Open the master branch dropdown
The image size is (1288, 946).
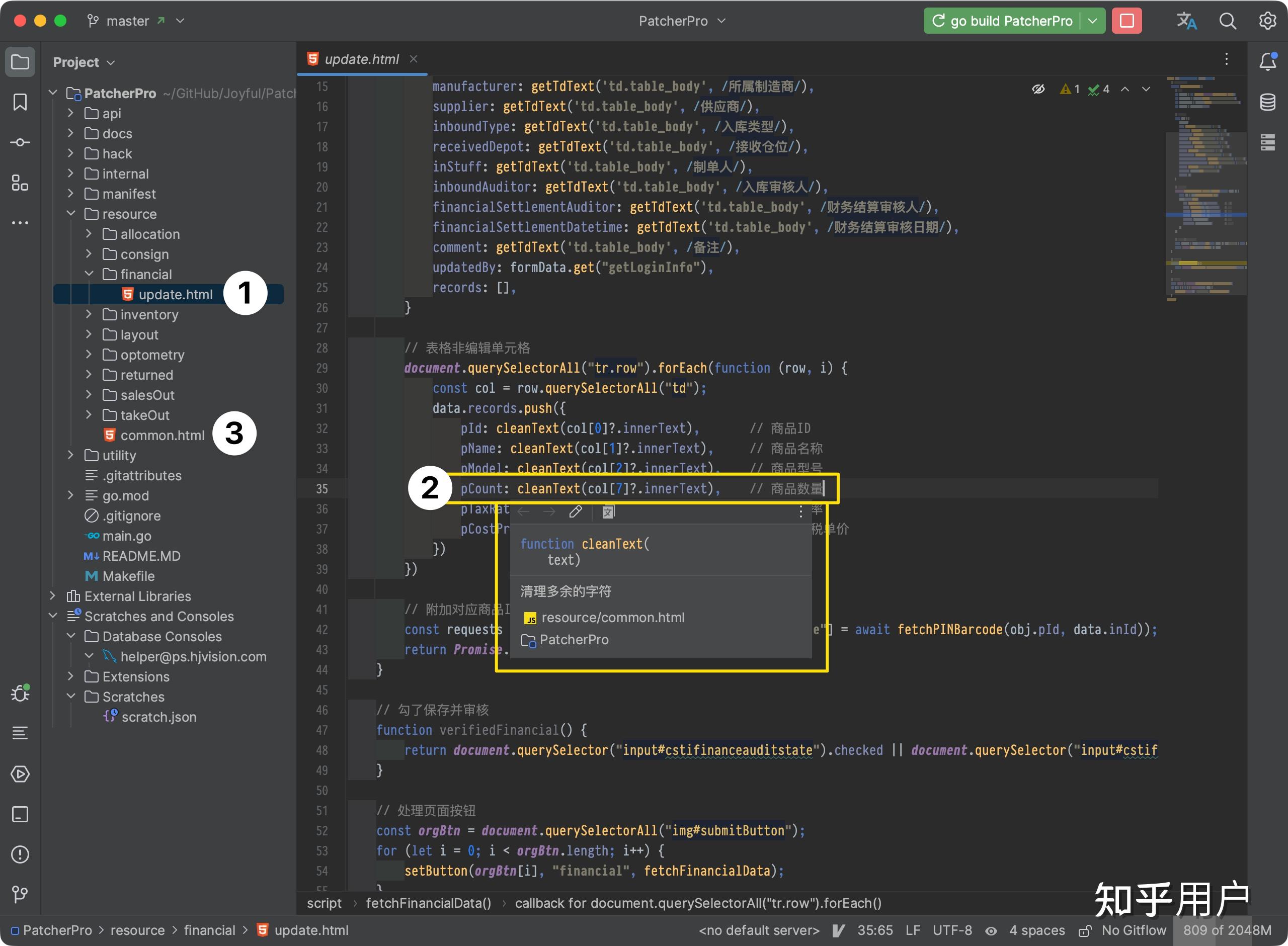pos(136,21)
